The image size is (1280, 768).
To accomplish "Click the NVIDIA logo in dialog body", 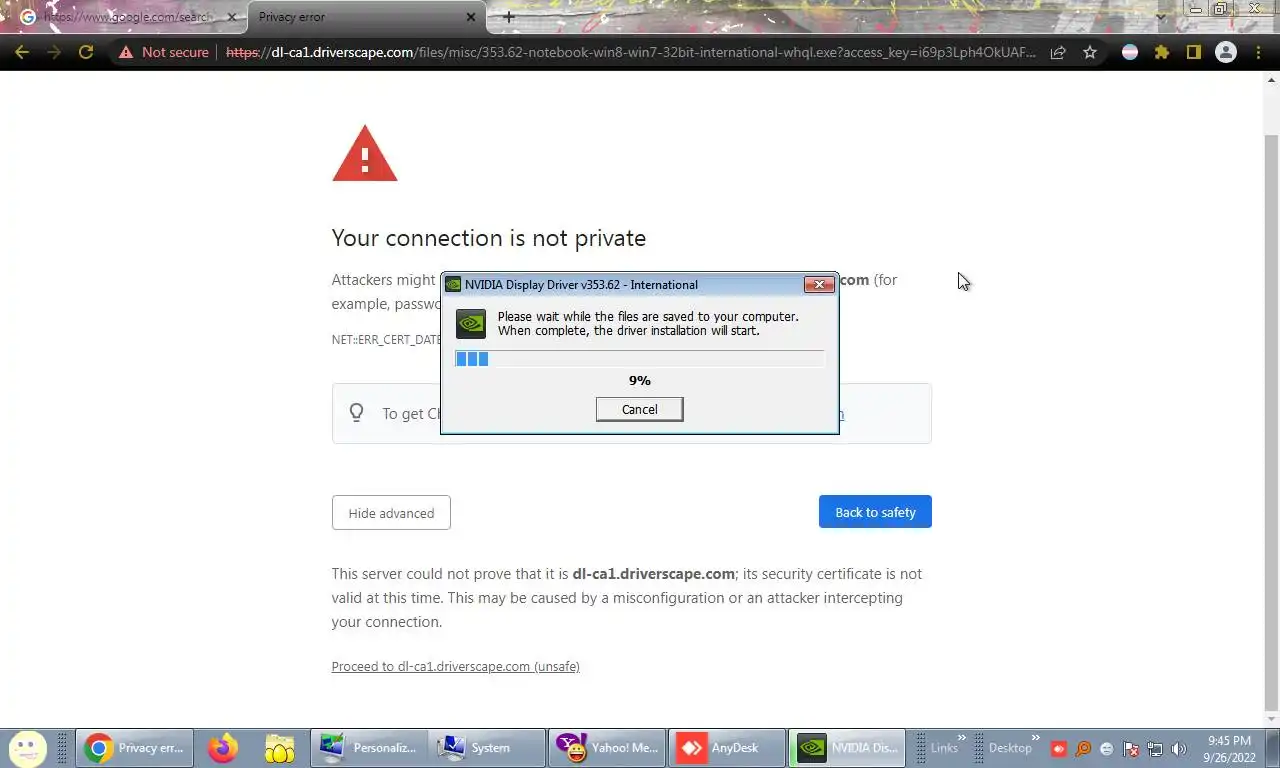I will coord(471,323).
